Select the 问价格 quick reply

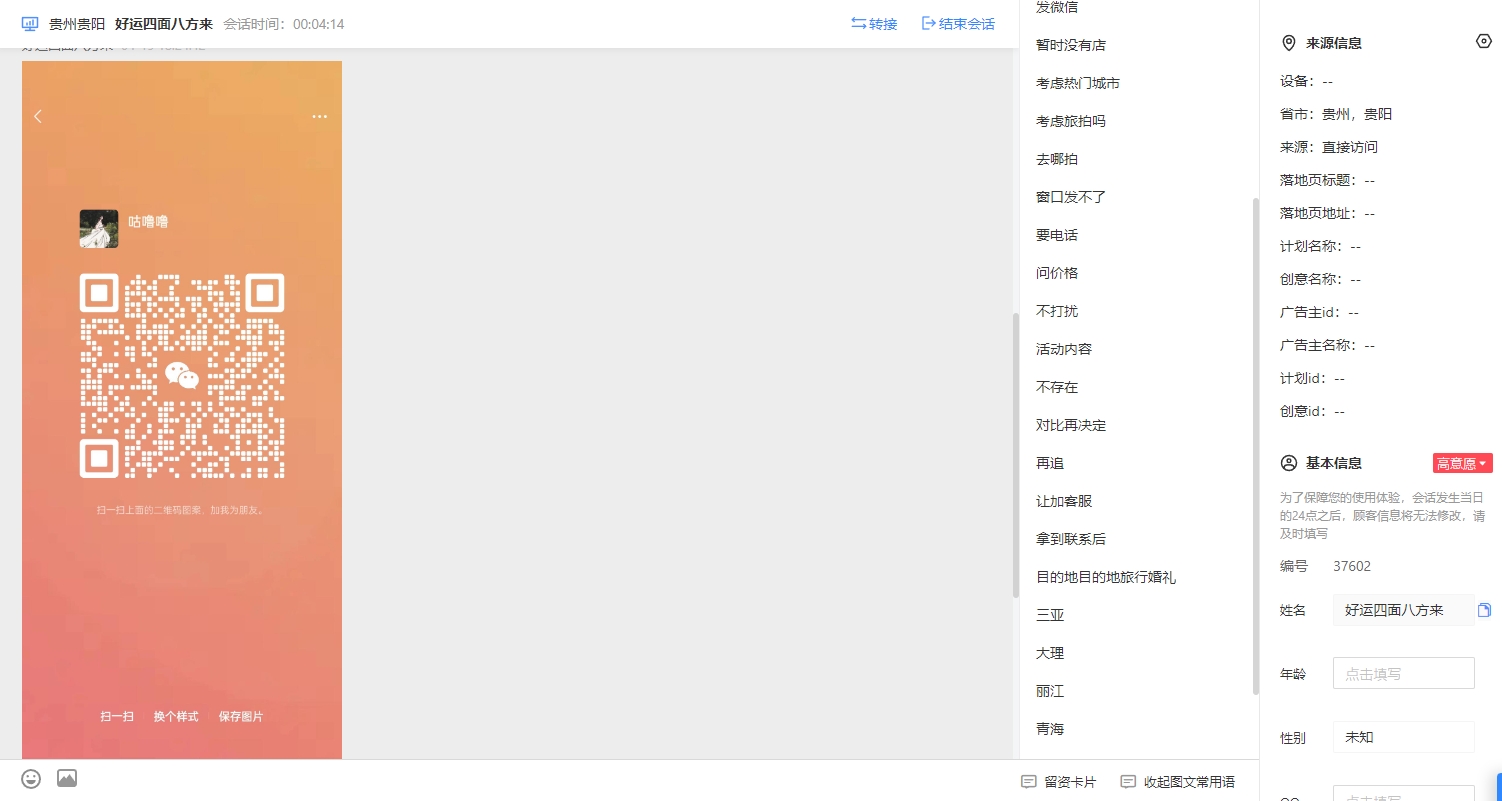click(x=1057, y=273)
